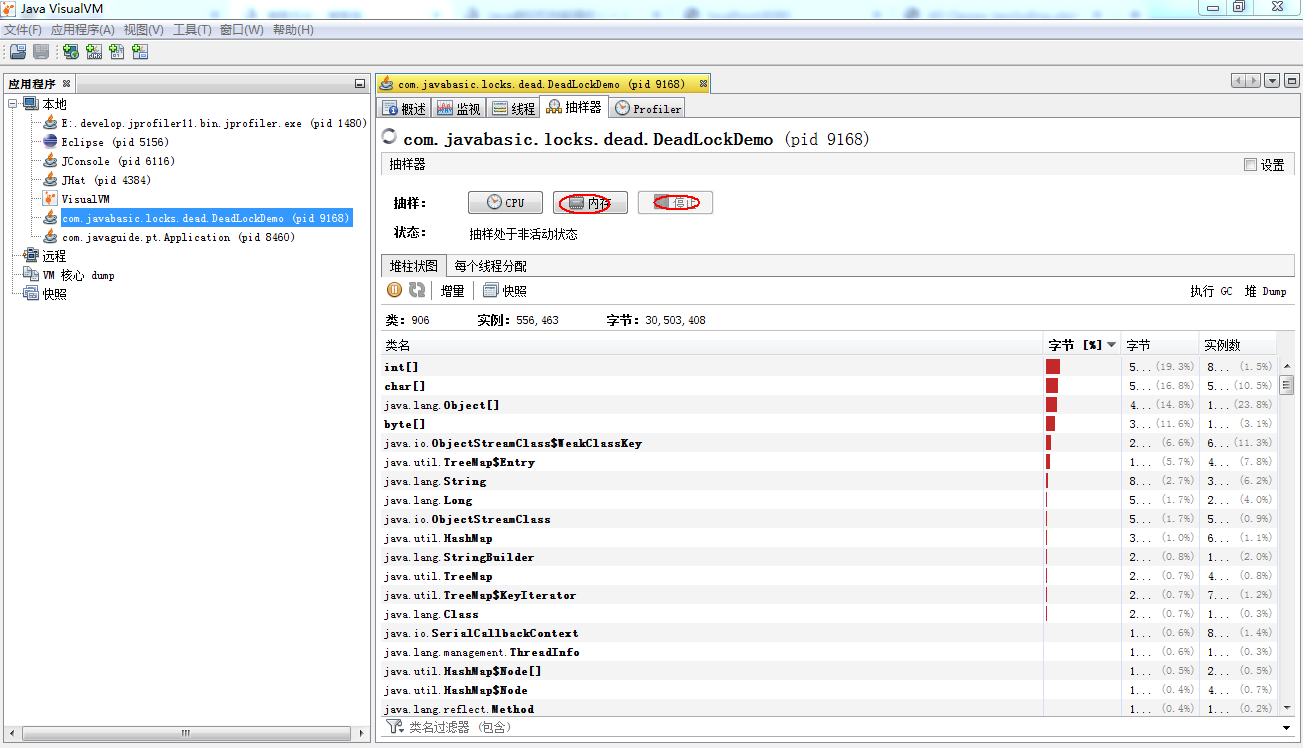This screenshot has height=748, width=1303.
Task: Click the Eclipse application icon in tree
Action: [50, 142]
